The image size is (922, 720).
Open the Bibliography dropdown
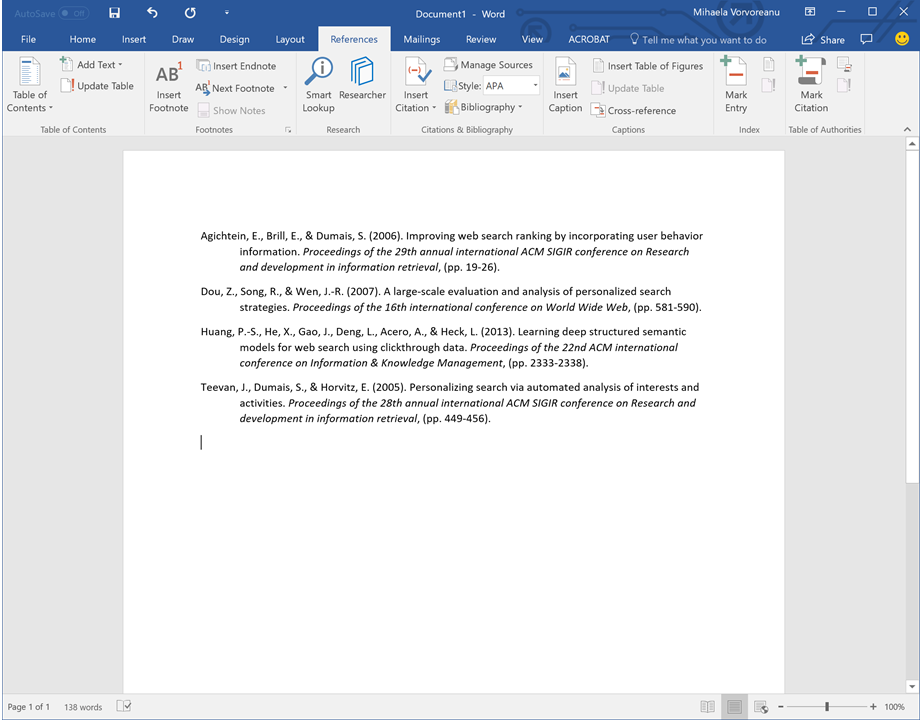487,107
